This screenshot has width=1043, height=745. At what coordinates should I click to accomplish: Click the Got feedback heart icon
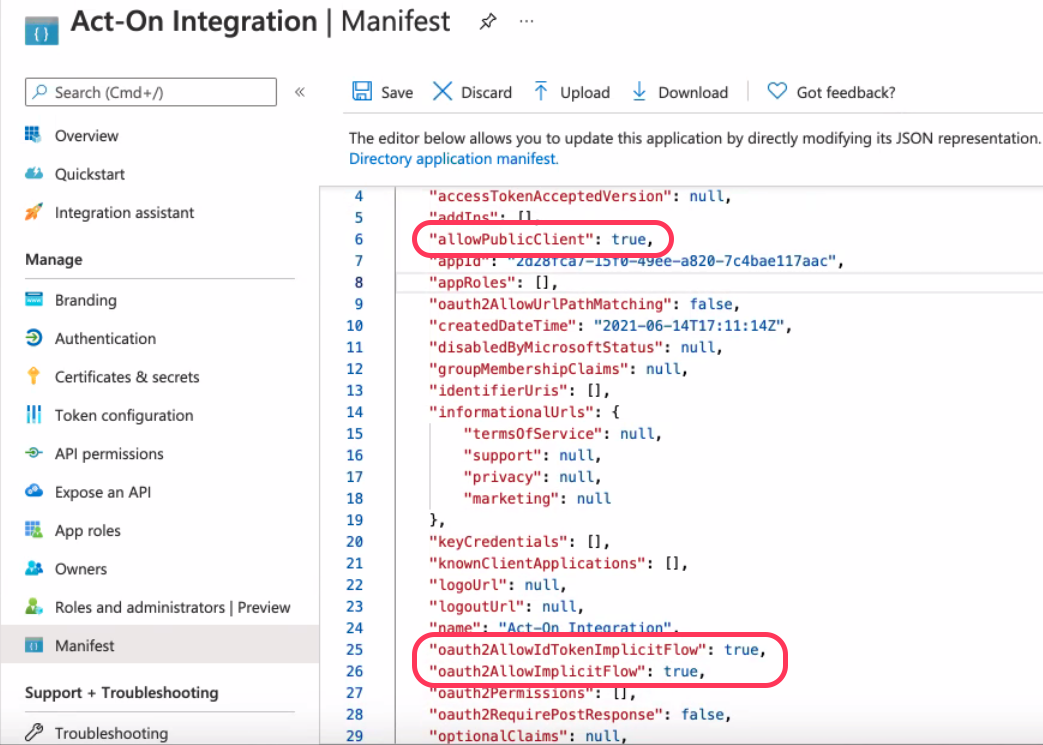point(776,91)
